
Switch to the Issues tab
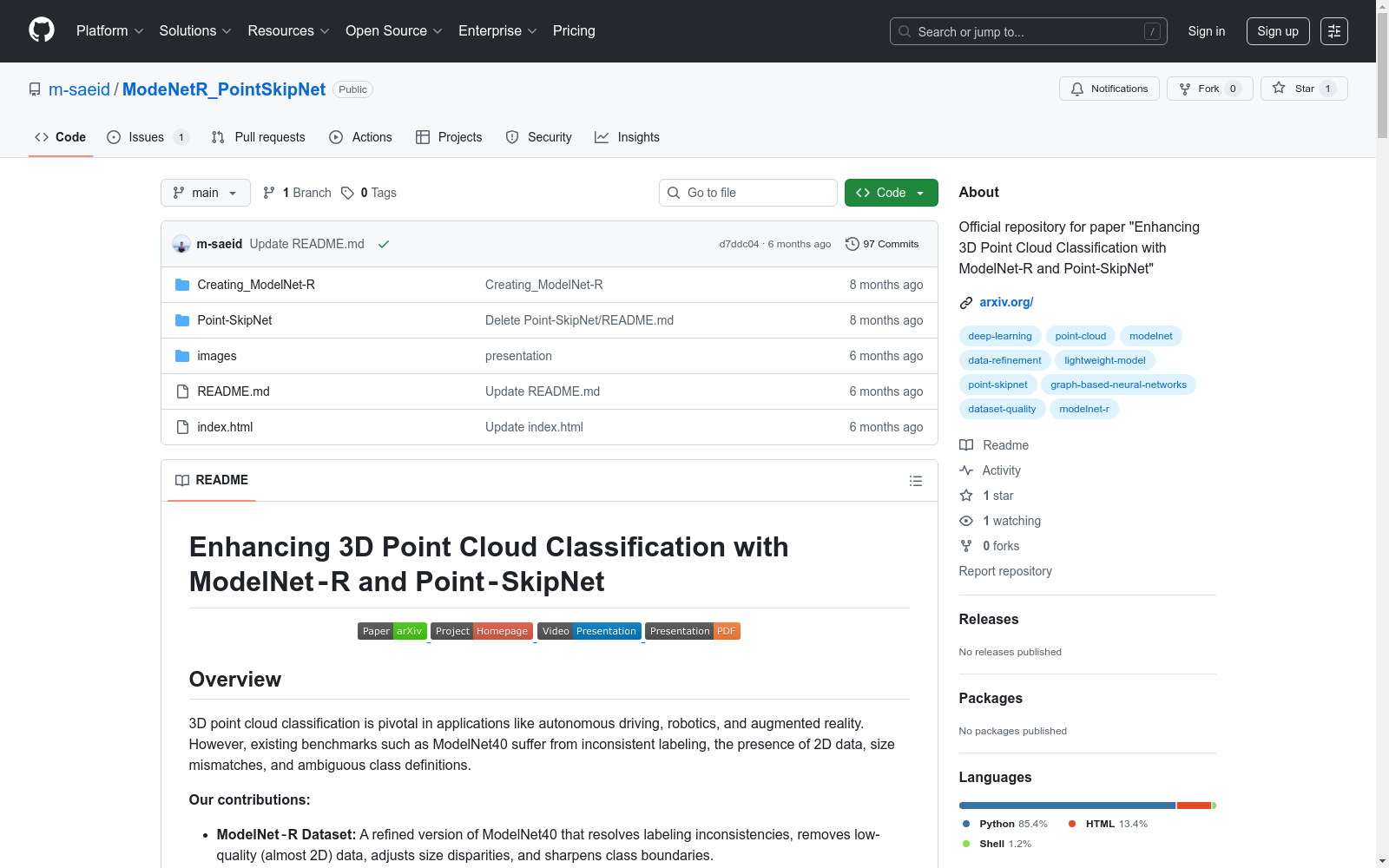pos(146,137)
